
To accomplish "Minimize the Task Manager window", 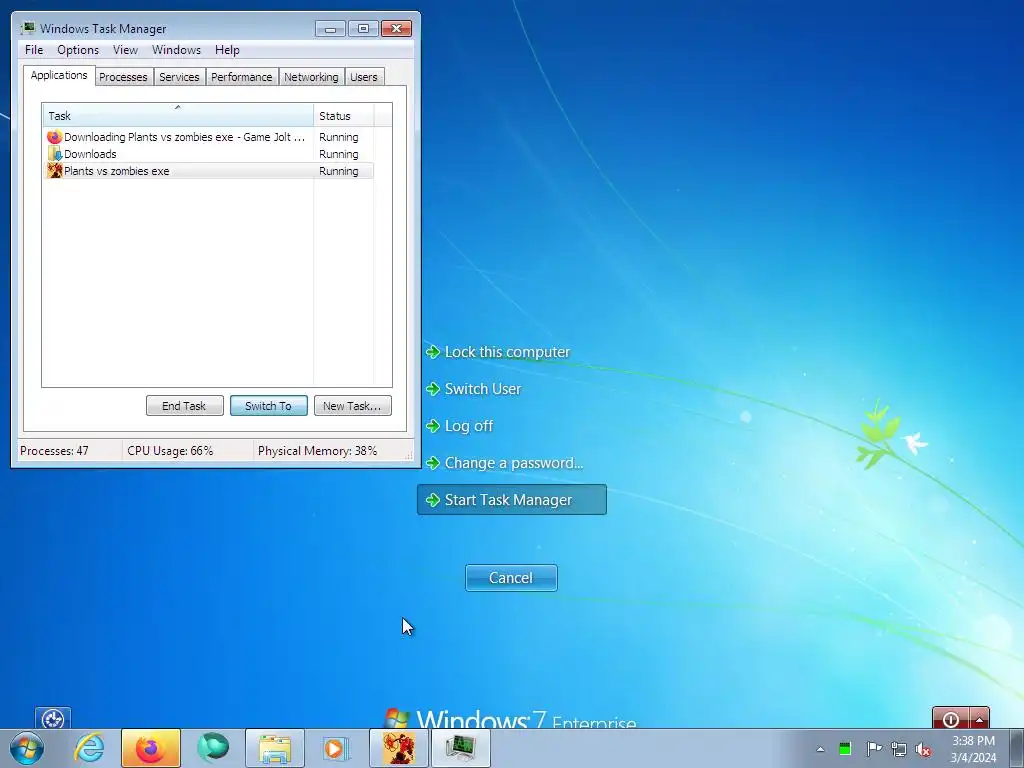I will (x=330, y=29).
